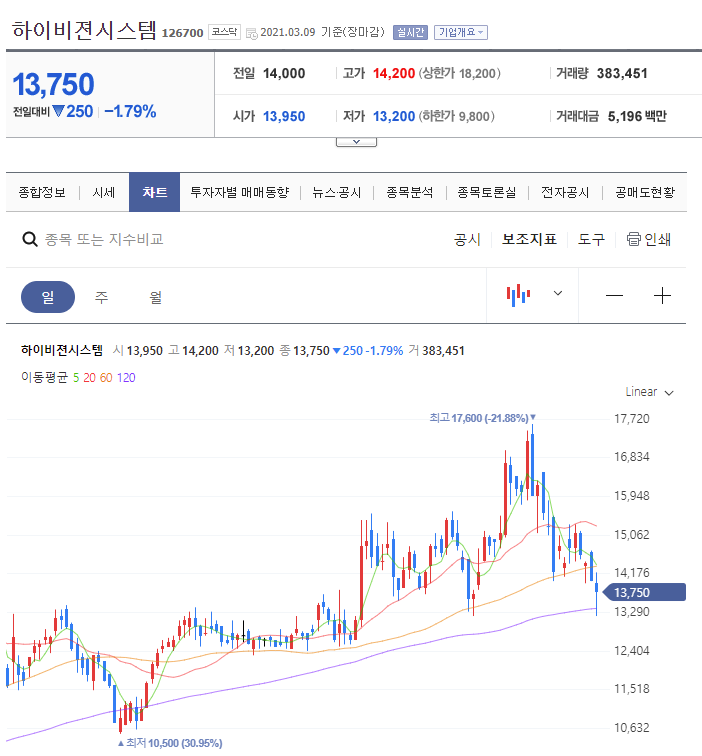Click the stock code 126700
Image resolution: width=702 pixels, height=756 pixels.
click(x=182, y=33)
